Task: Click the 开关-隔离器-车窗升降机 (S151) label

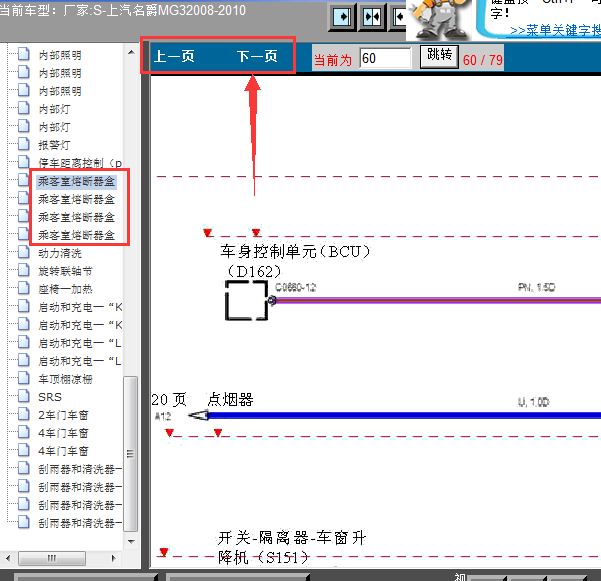Action: (292, 547)
